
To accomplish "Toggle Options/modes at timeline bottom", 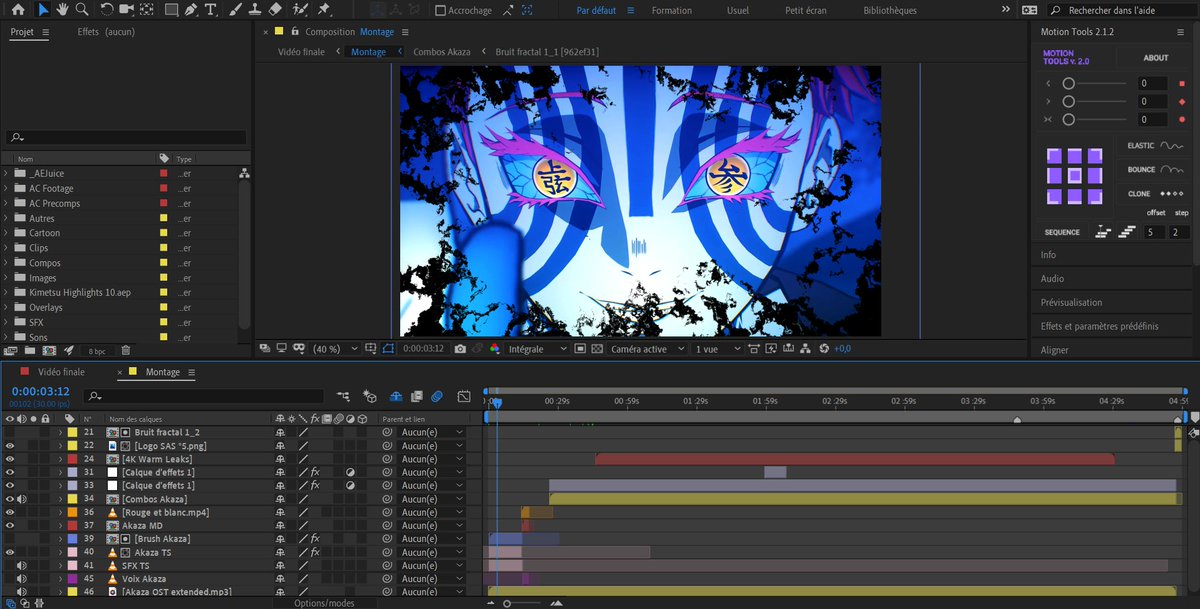I will pyautogui.click(x=324, y=603).
